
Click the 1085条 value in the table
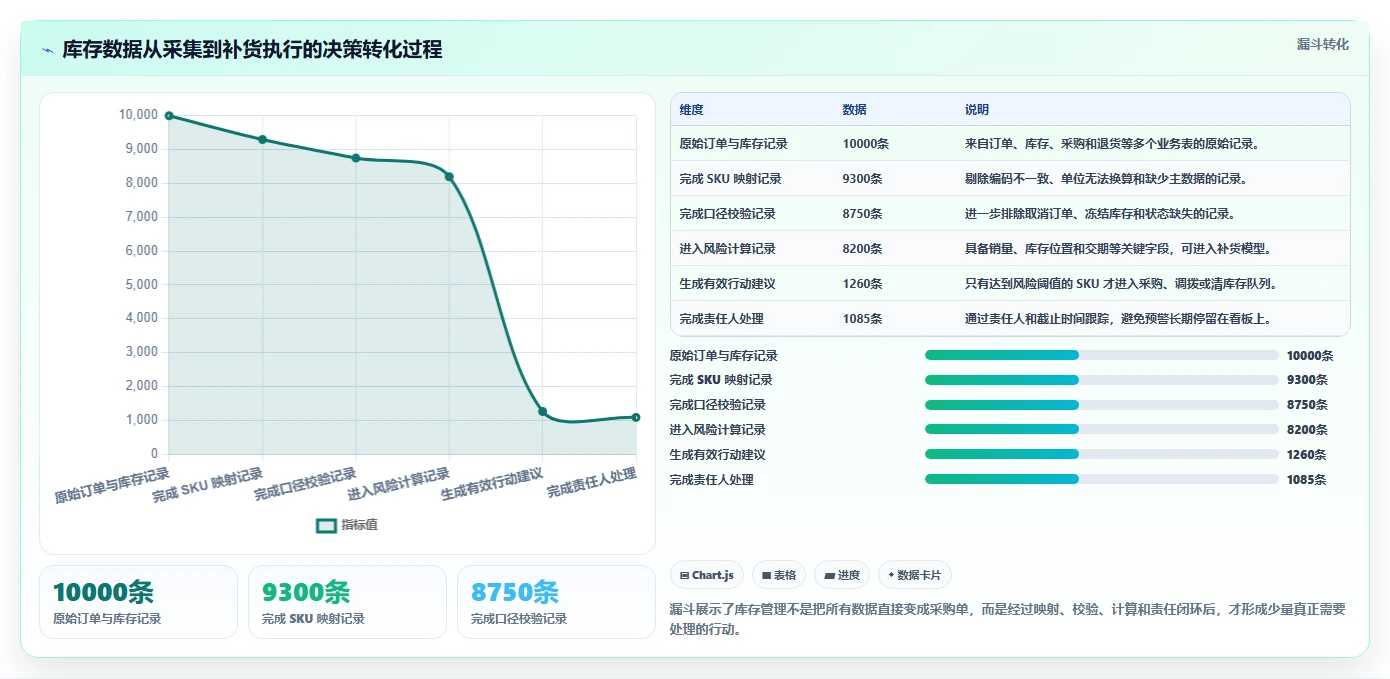pyautogui.click(x=862, y=319)
